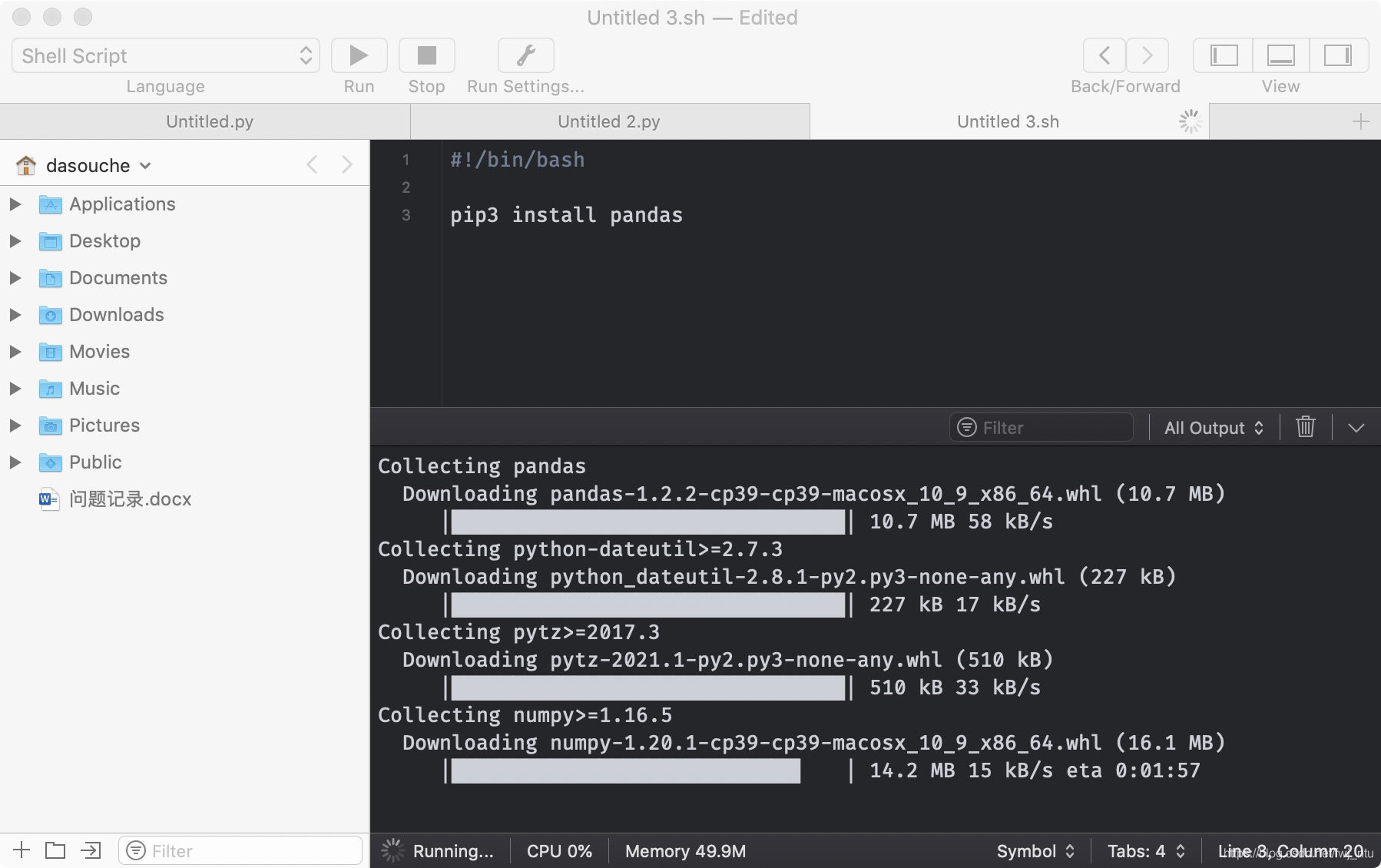Open the Language dropdown Shell Script
Viewport: 1381px width, 868px height.
(166, 55)
